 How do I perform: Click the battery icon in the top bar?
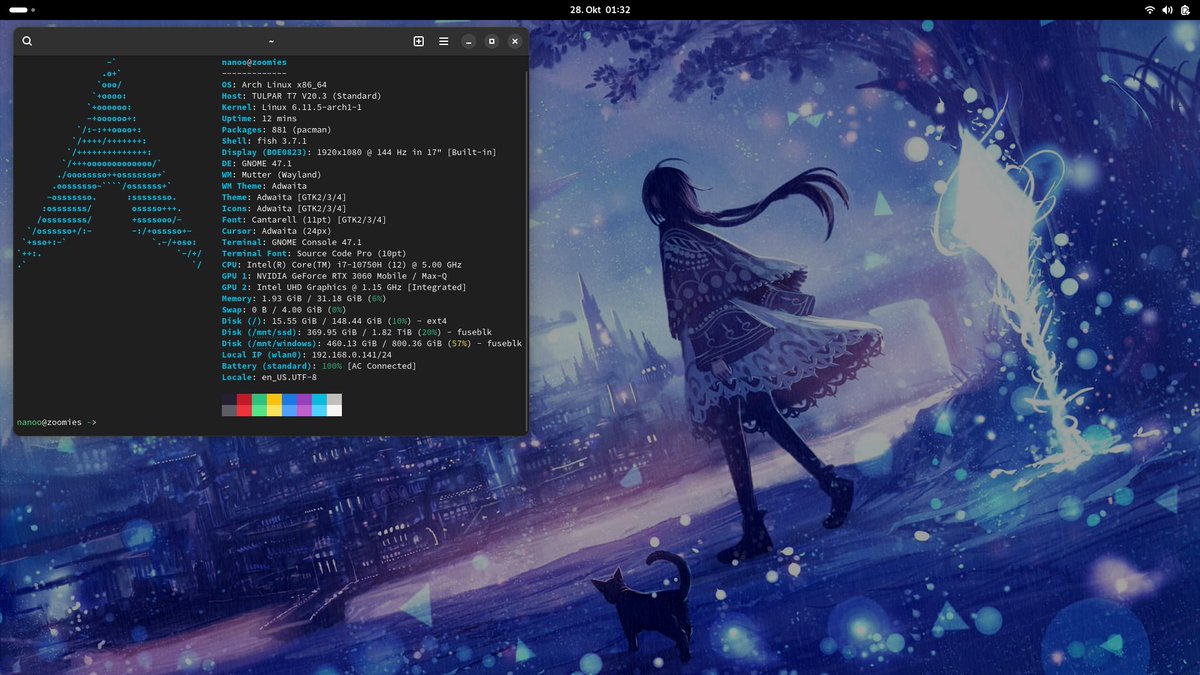tap(1185, 9)
